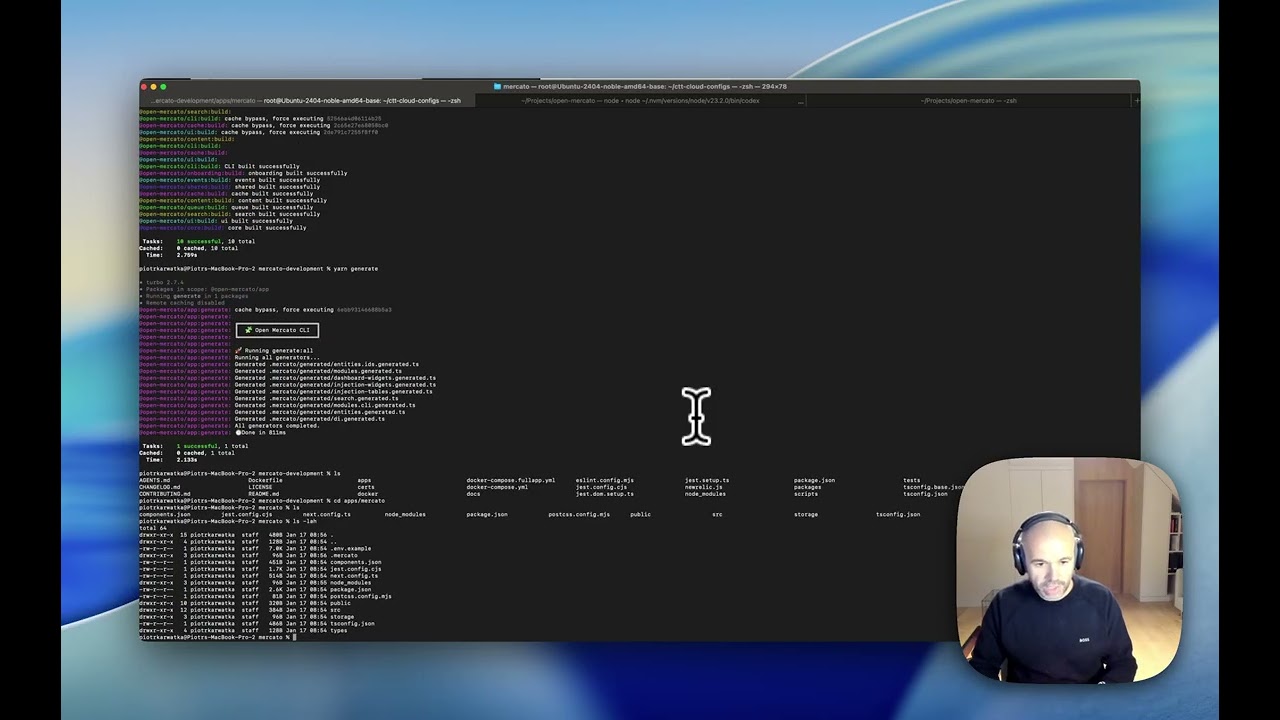Viewport: 1280px width, 720px height.
Task: Click 'Generated .mercato/generated/di.generated.ts' line
Action: click(x=309, y=418)
